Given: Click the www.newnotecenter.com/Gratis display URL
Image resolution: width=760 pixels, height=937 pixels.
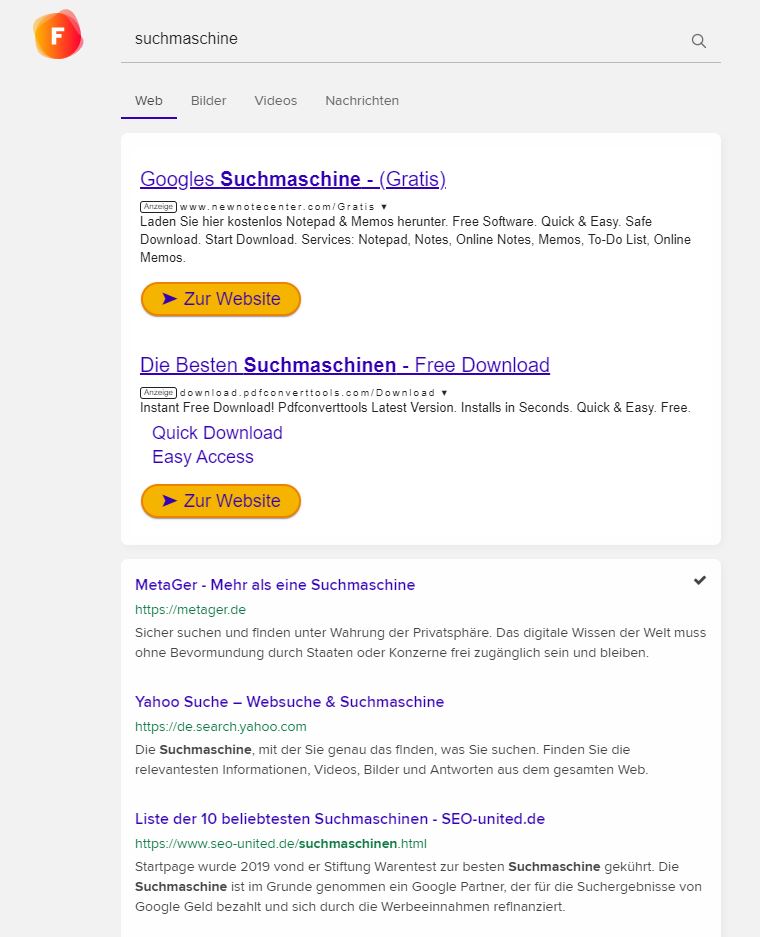Looking at the screenshot, I should [277, 207].
